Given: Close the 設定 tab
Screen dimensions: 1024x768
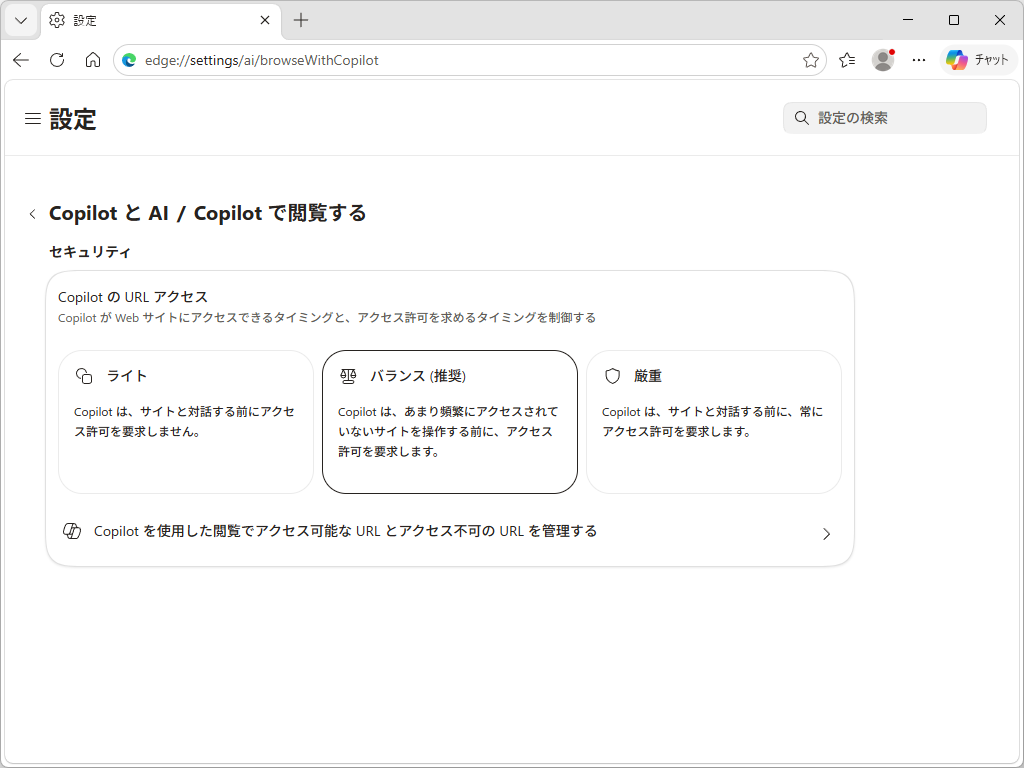Looking at the screenshot, I should (x=264, y=20).
